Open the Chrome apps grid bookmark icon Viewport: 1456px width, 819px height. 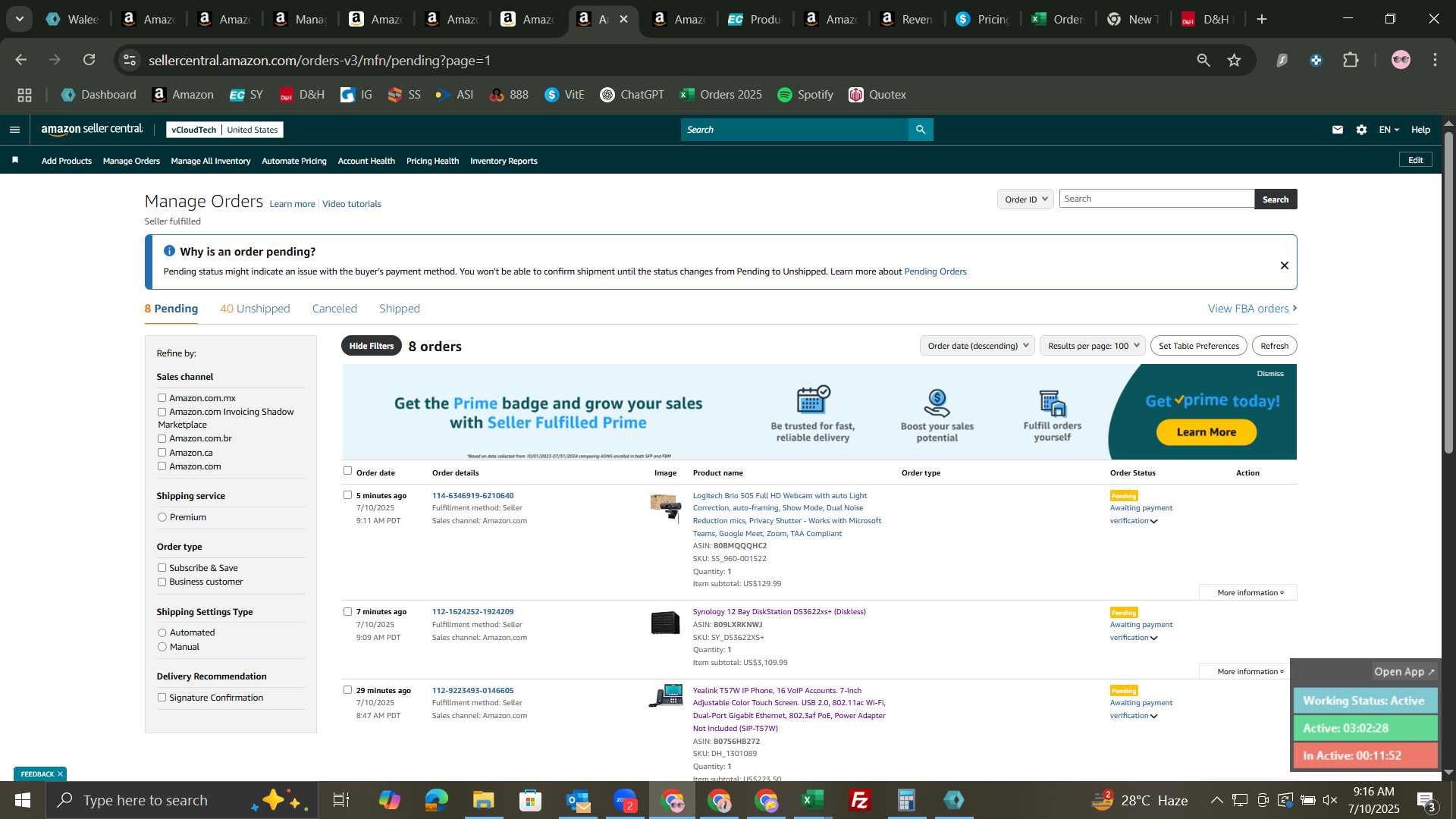(24, 95)
